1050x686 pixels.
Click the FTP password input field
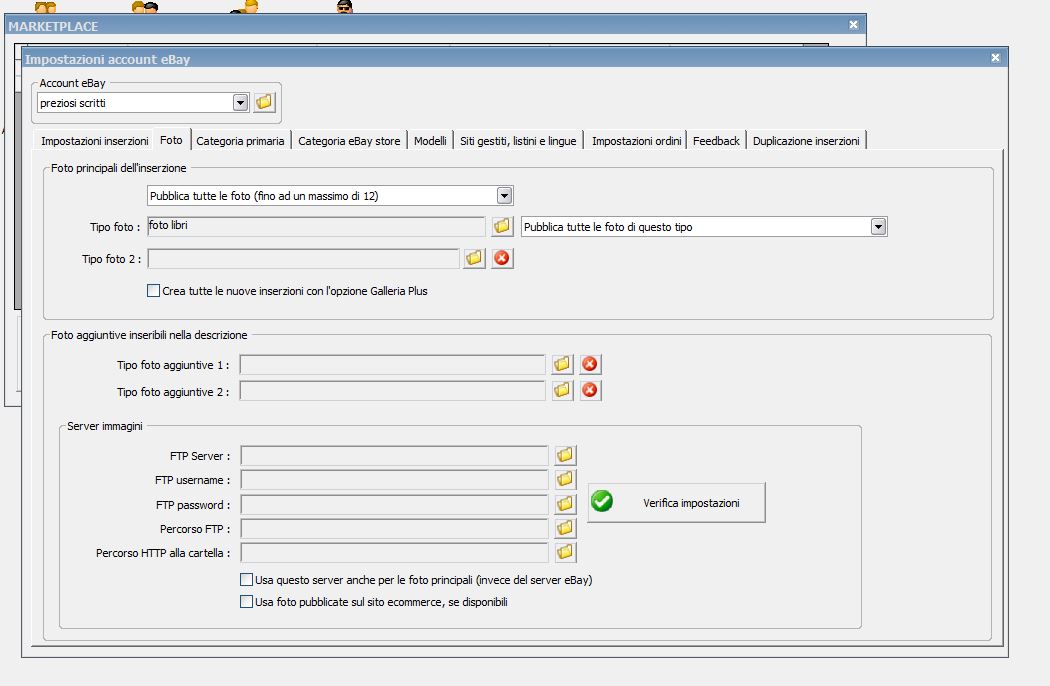pyautogui.click(x=394, y=504)
